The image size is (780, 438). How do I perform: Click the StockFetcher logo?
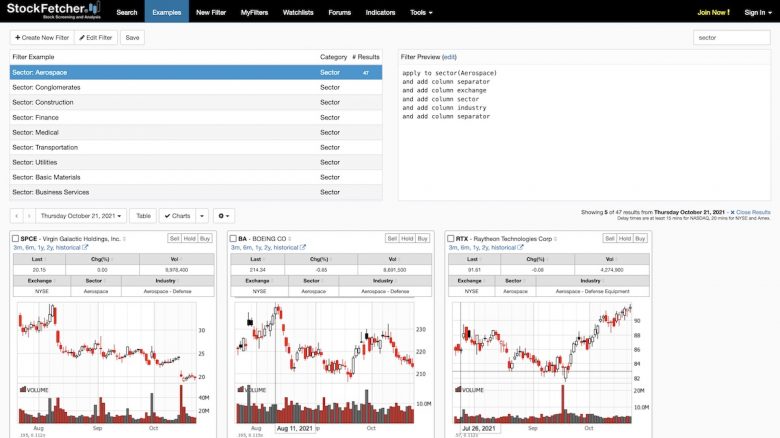[x=54, y=10]
